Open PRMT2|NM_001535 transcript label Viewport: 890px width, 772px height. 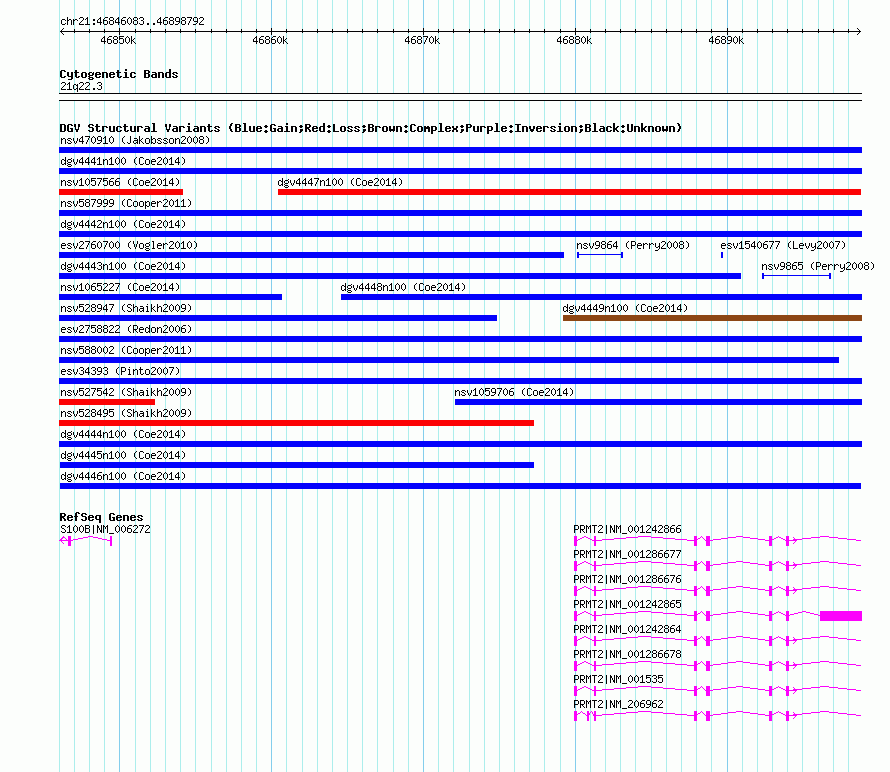tap(618, 679)
